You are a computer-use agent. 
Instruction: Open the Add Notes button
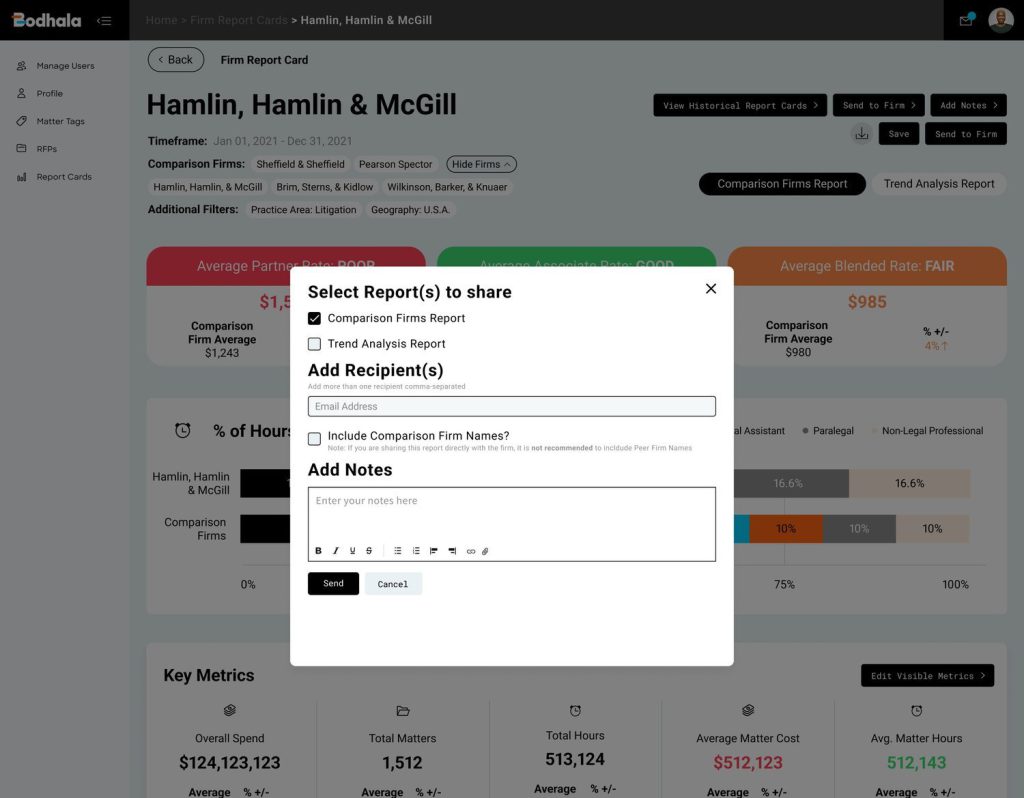point(968,105)
